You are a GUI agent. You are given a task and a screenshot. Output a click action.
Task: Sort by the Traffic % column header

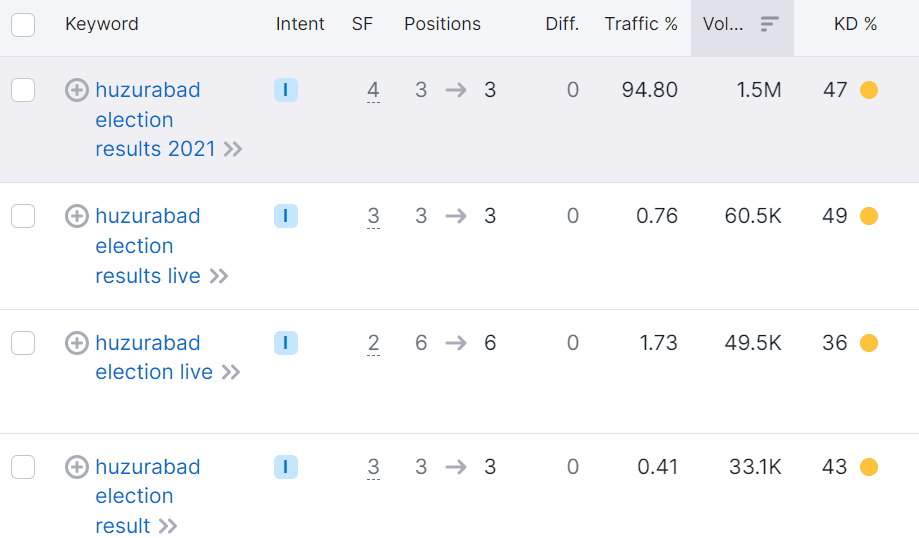pos(640,24)
